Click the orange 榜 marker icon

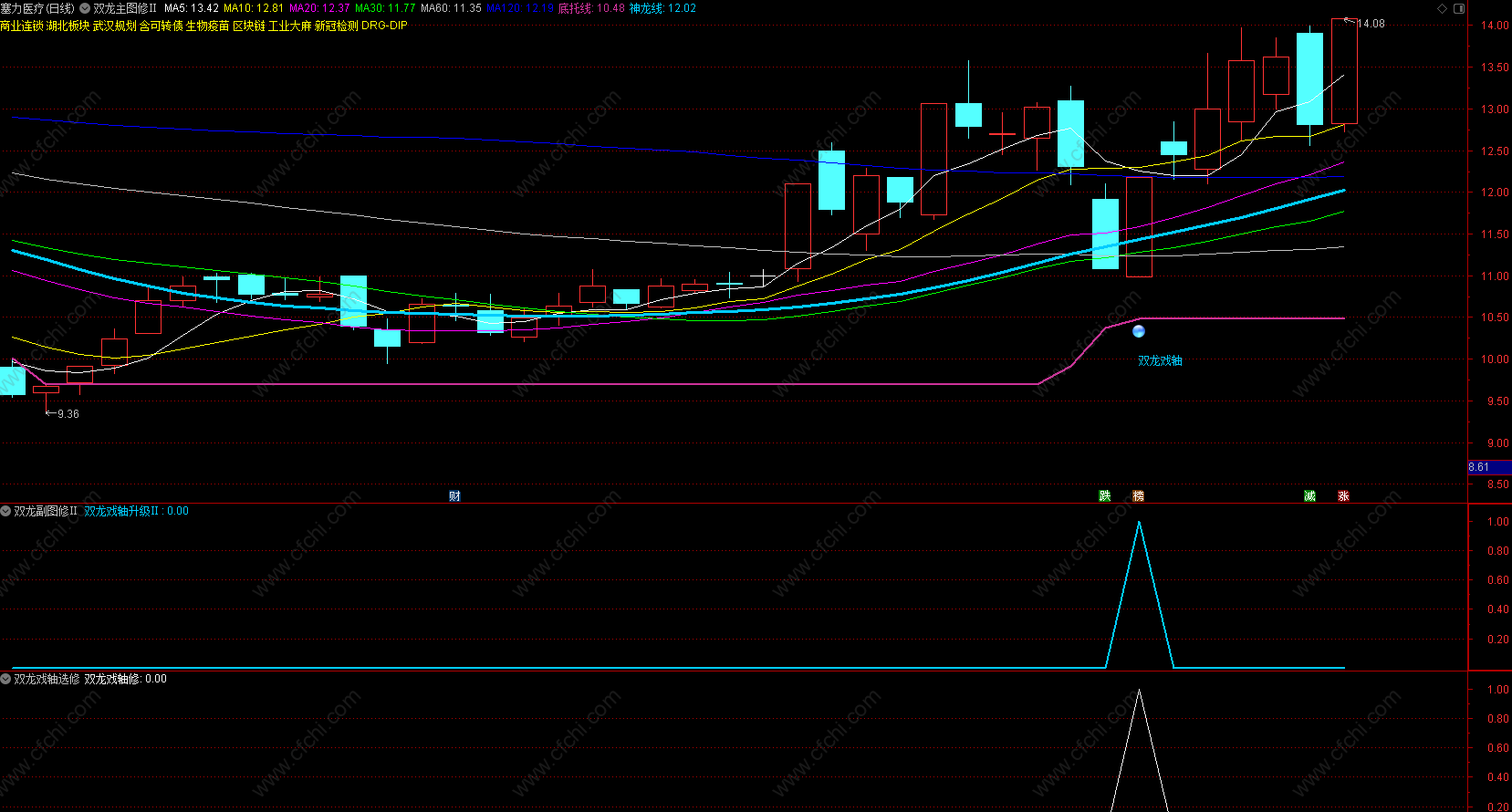click(1138, 495)
